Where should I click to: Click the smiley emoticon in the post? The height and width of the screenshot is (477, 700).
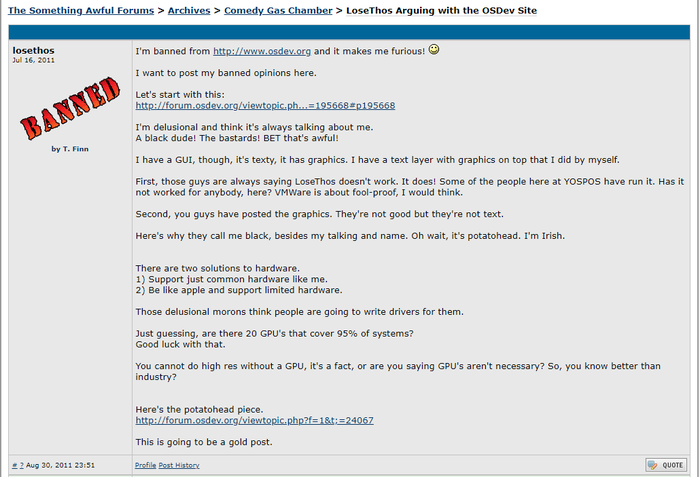tap(434, 49)
